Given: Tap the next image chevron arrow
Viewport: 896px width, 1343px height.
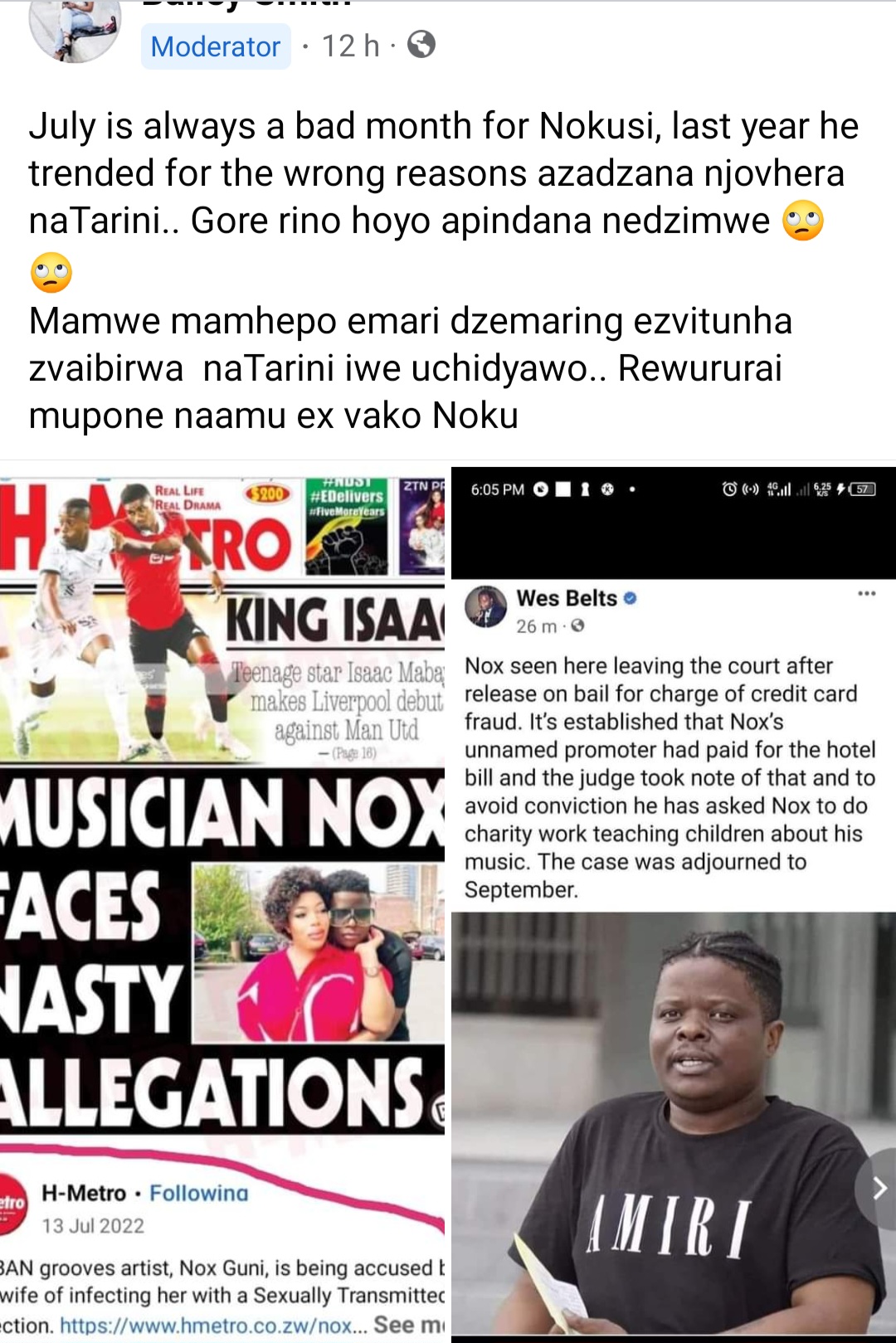Looking at the screenshot, I should point(878,1189).
